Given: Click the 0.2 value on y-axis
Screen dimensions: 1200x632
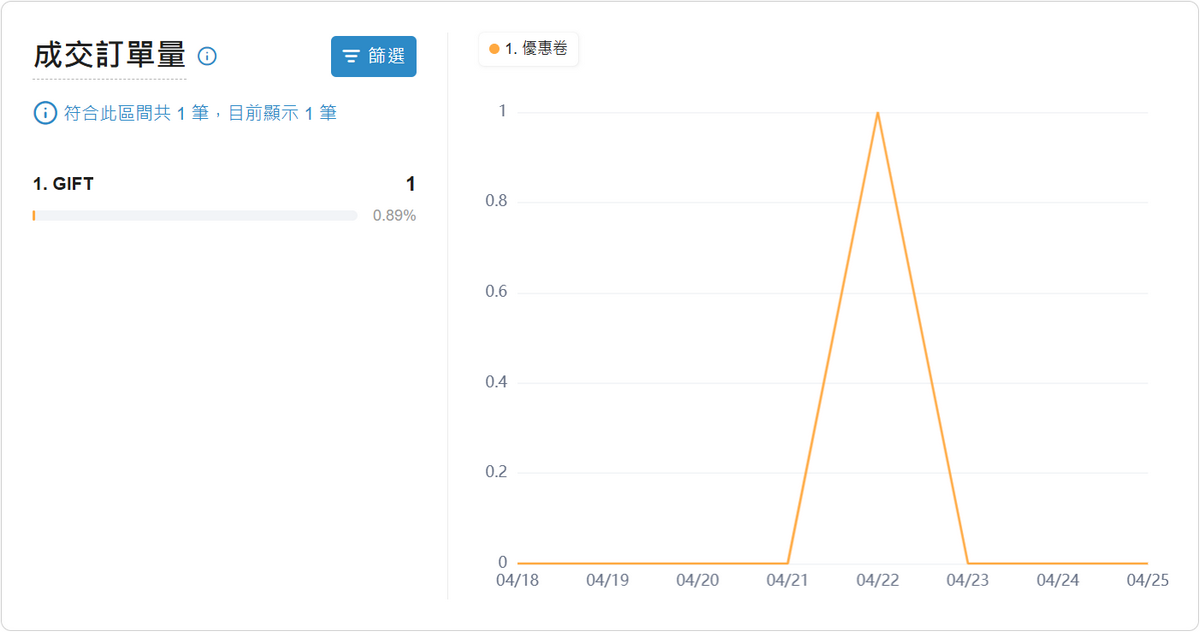Looking at the screenshot, I should [496, 472].
